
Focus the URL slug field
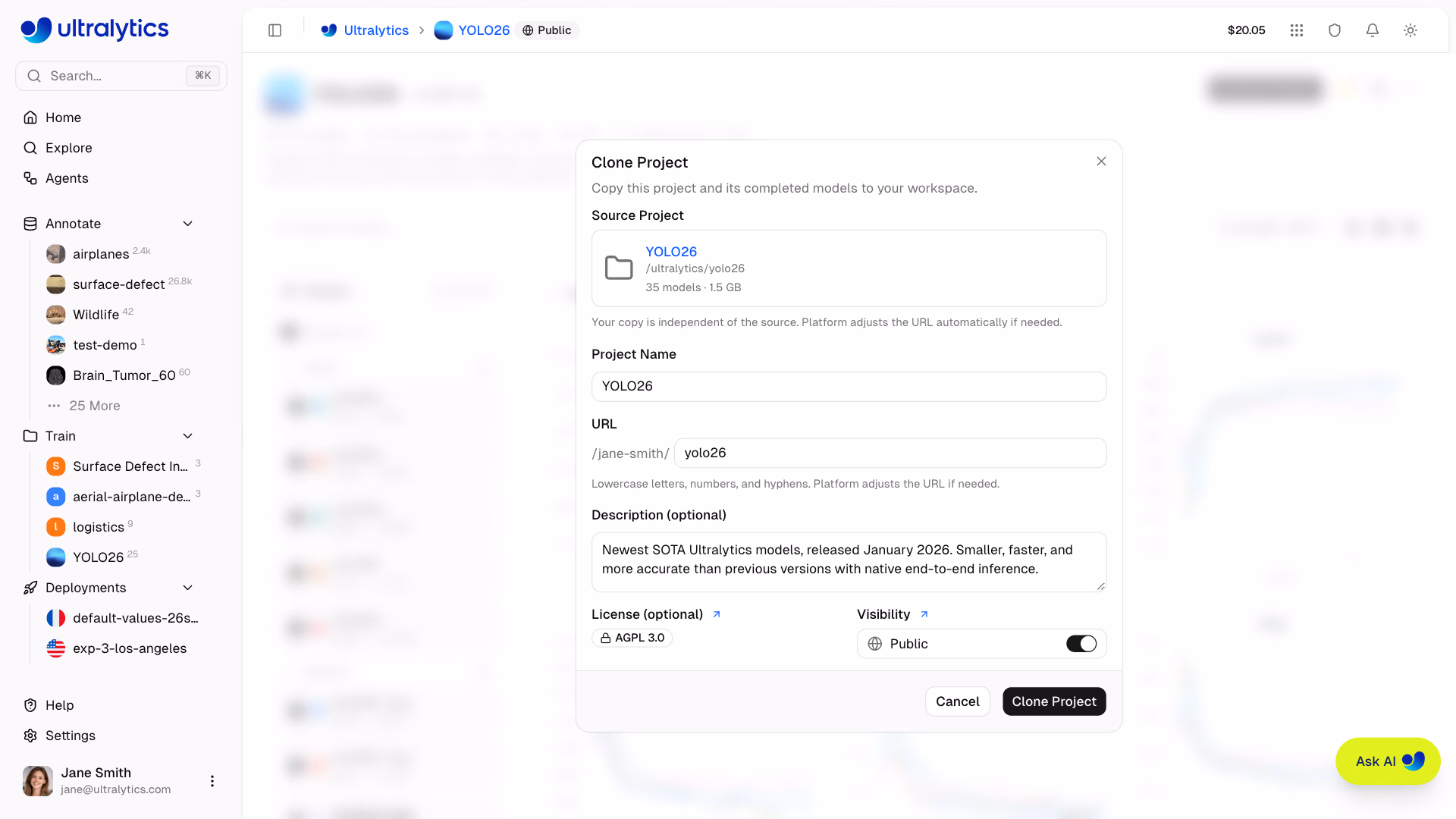coord(890,453)
